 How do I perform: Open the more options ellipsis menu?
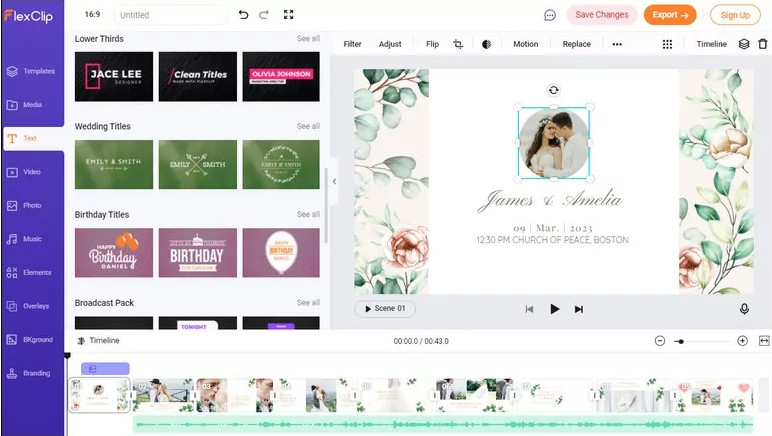616,44
